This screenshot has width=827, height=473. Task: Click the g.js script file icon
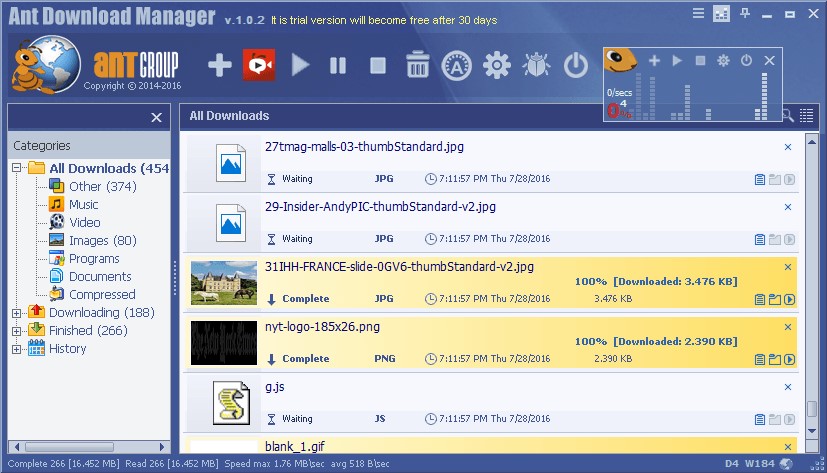(x=231, y=403)
